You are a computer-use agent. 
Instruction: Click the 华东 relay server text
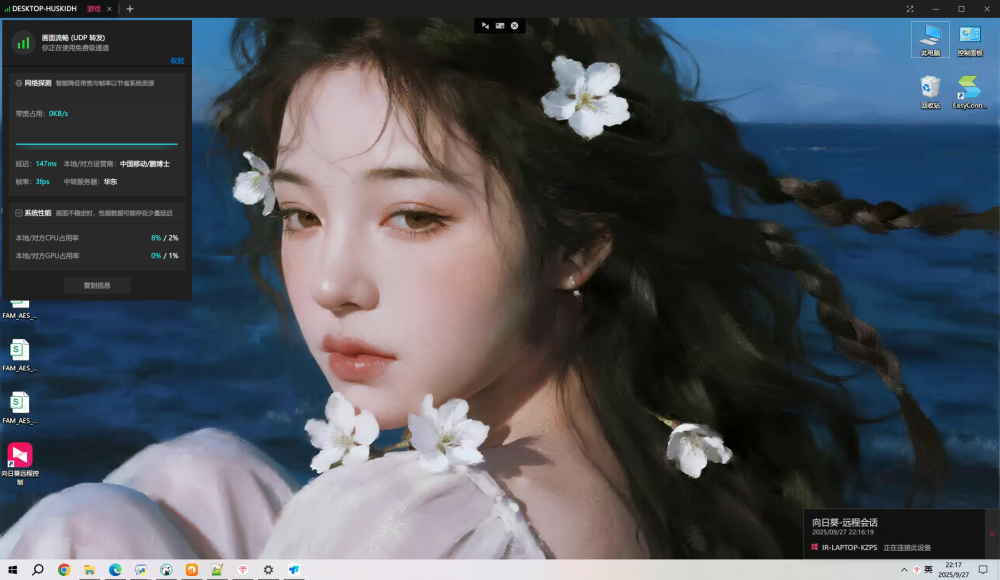coord(110,182)
